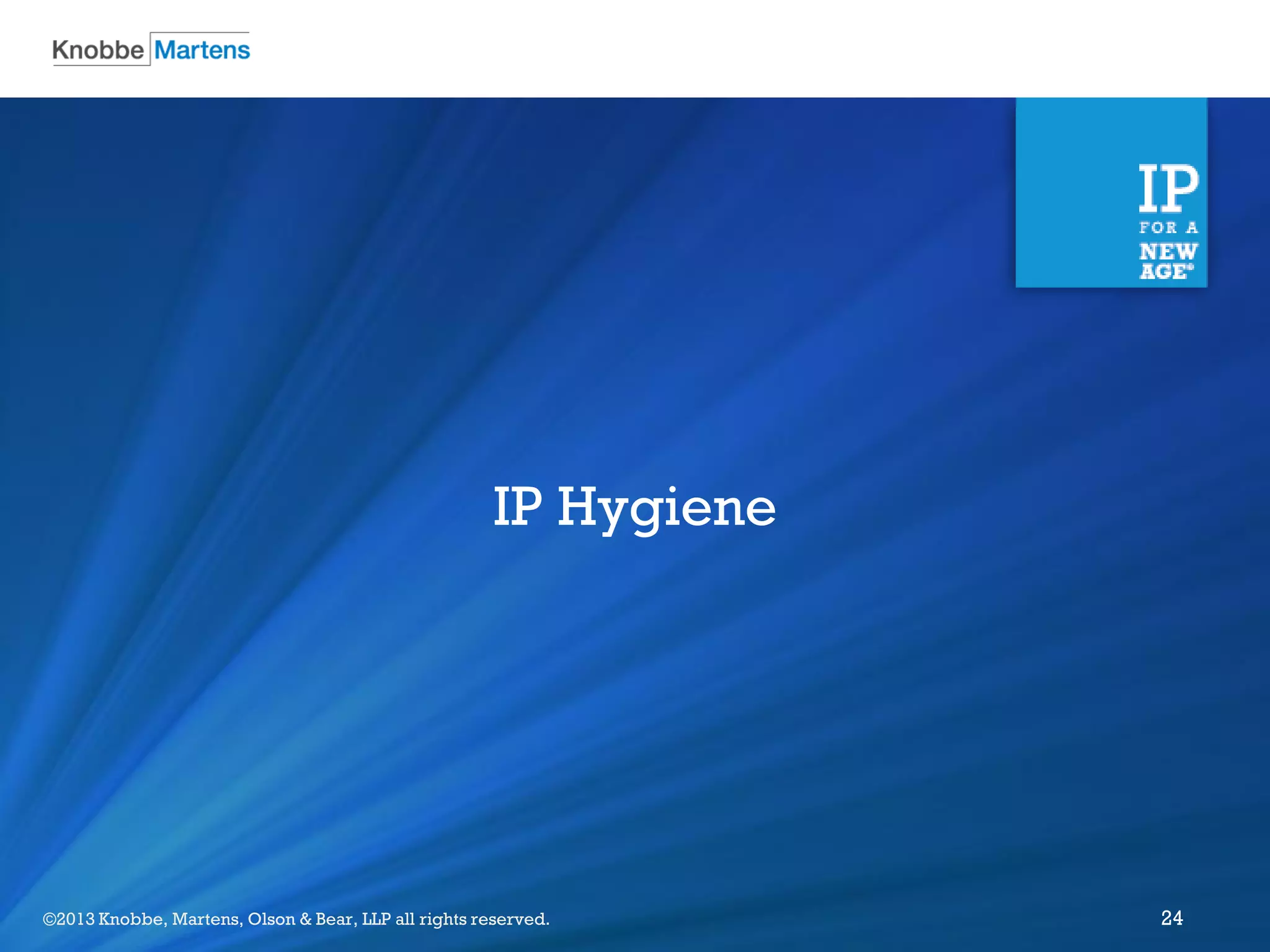Click the word IP in the slide title
Screen dimensions: 1270x952
(517, 507)
